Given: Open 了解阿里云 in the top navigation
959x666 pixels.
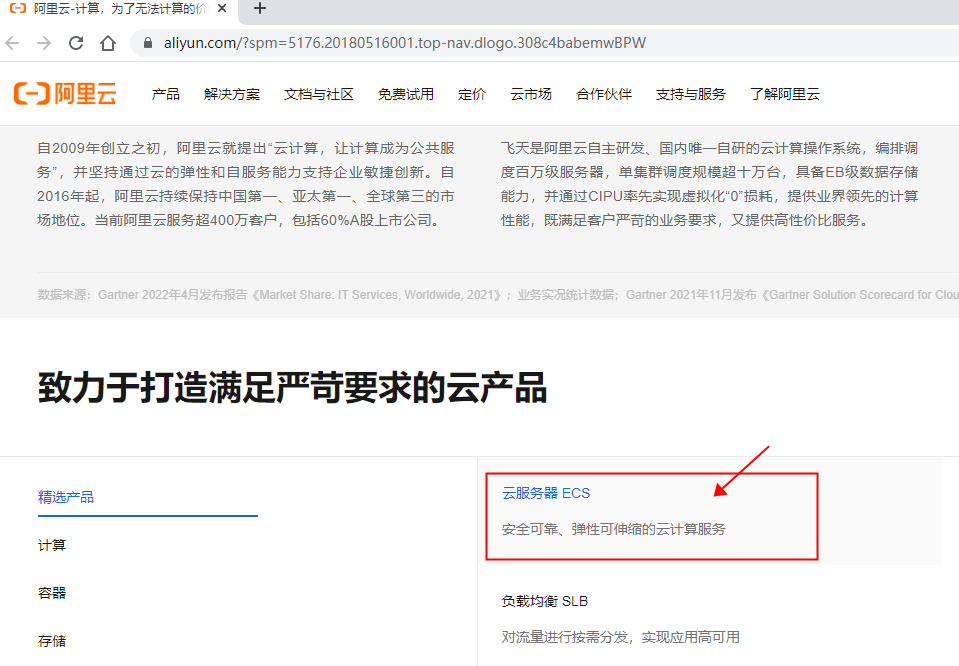Looking at the screenshot, I should pos(785,94).
